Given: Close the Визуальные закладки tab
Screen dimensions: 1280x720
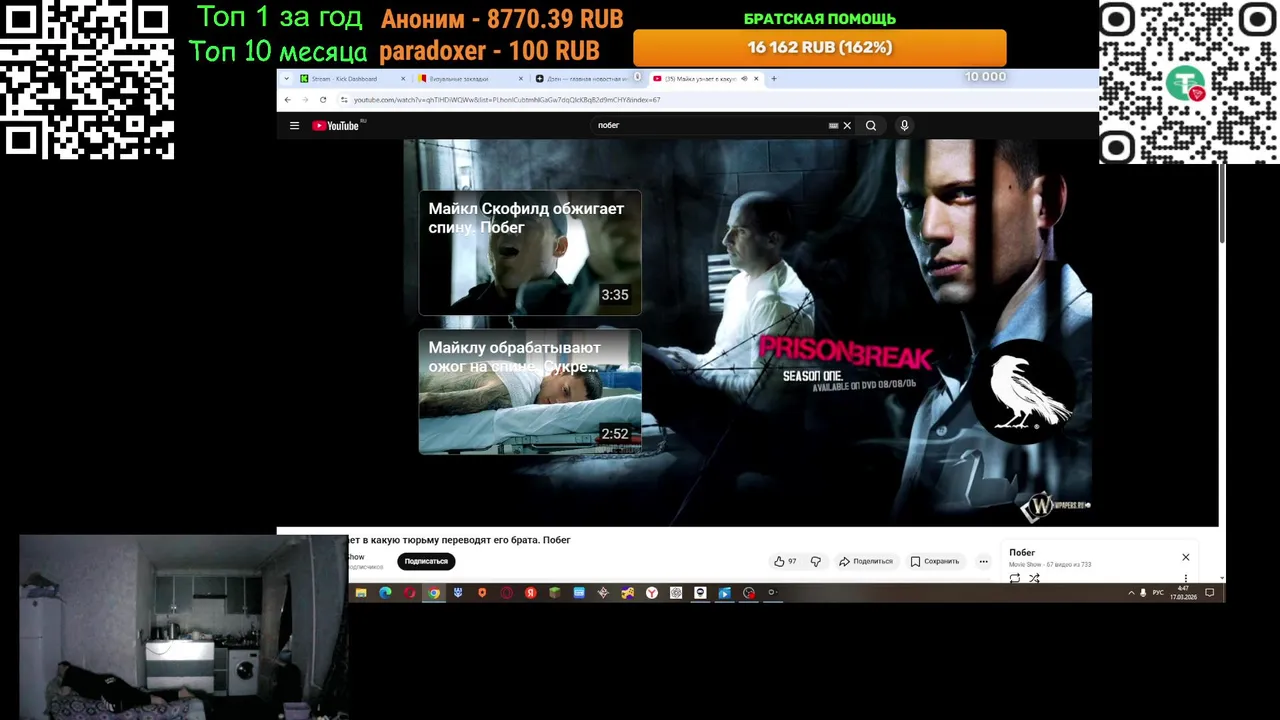Looking at the screenshot, I should [x=520, y=79].
